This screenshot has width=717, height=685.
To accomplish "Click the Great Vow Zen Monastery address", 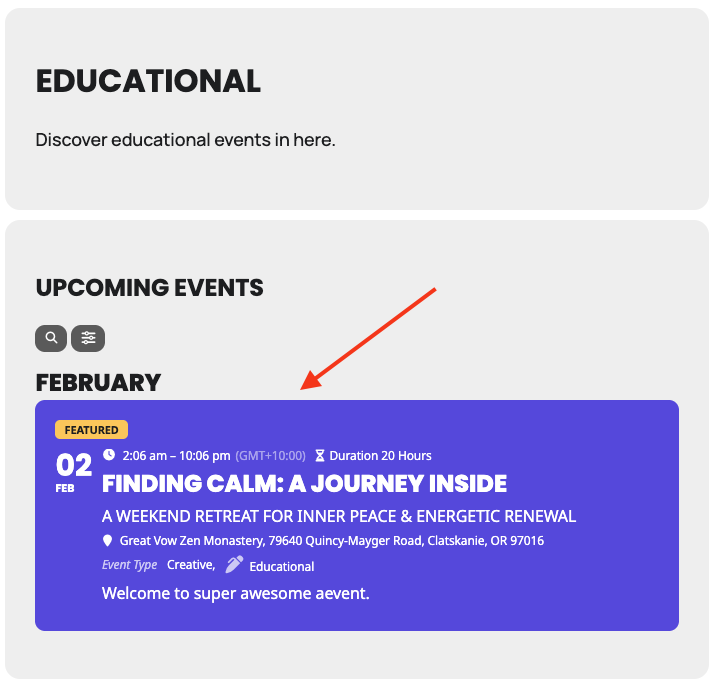I will point(331,541).
